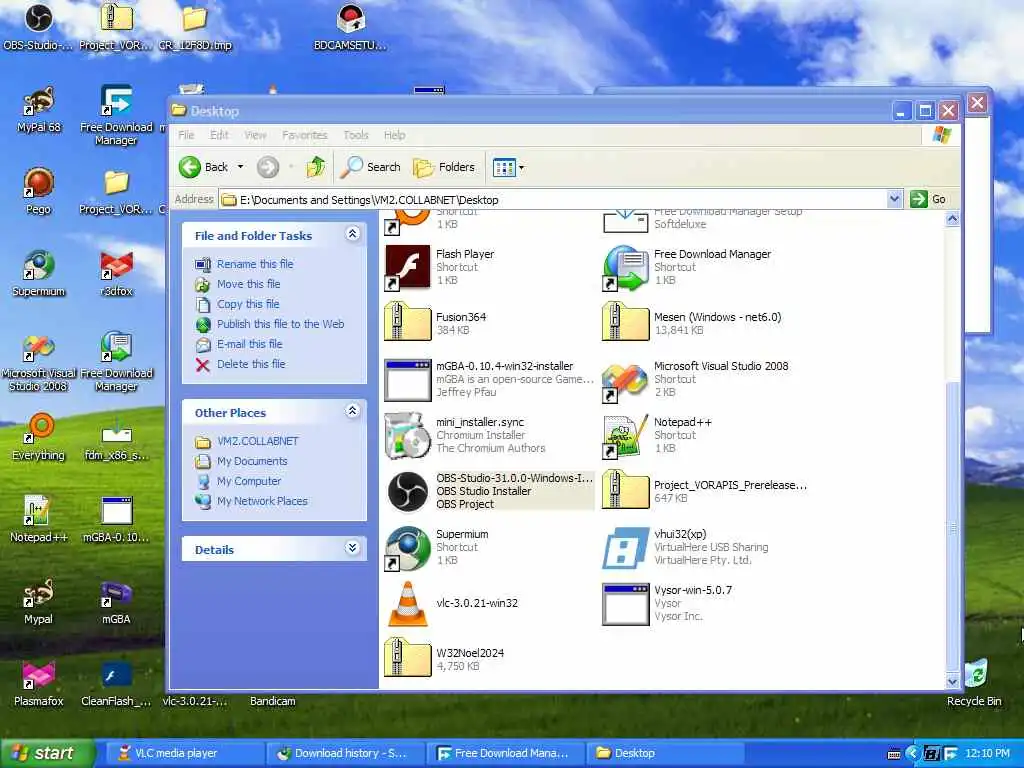Open the Back history dropdown arrow

point(240,167)
